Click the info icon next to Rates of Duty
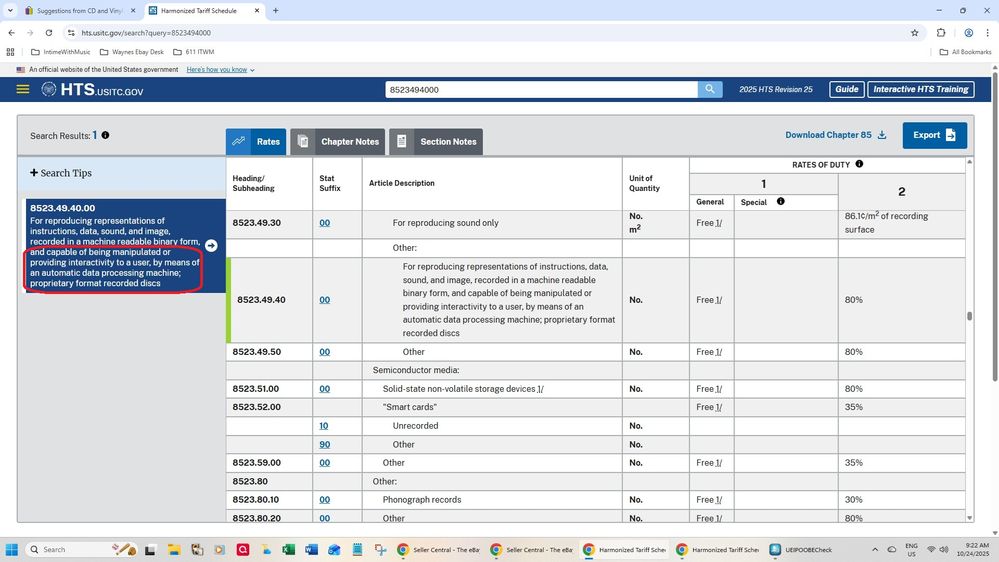The width and height of the screenshot is (999, 562). [x=859, y=164]
